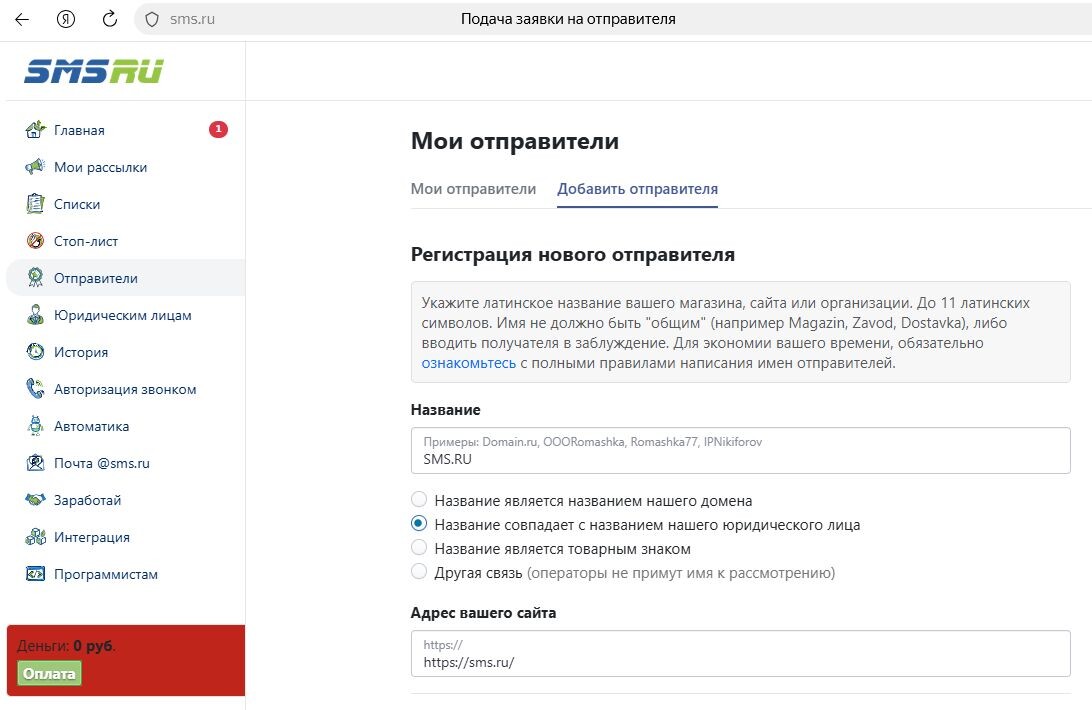
Task: Click the green Оплата button
Action: 48,673
